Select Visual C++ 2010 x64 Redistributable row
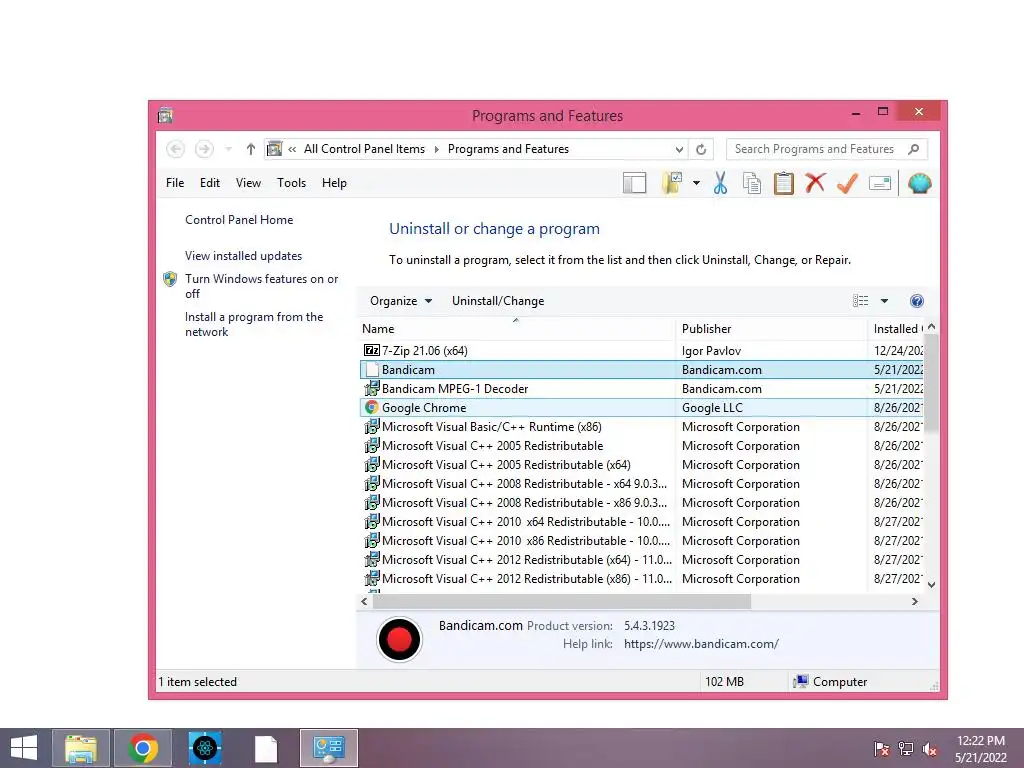The width and height of the screenshot is (1024, 768). [641, 522]
